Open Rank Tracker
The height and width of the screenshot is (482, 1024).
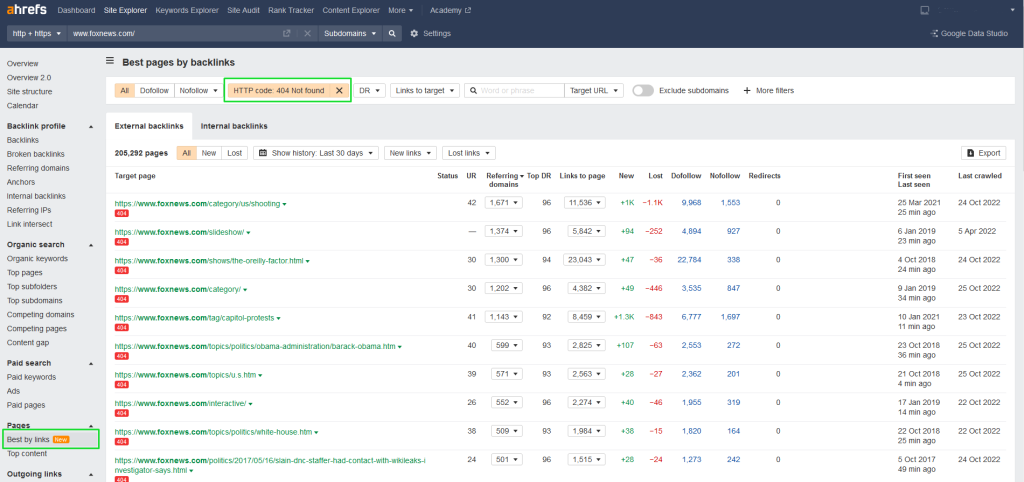coord(291,10)
